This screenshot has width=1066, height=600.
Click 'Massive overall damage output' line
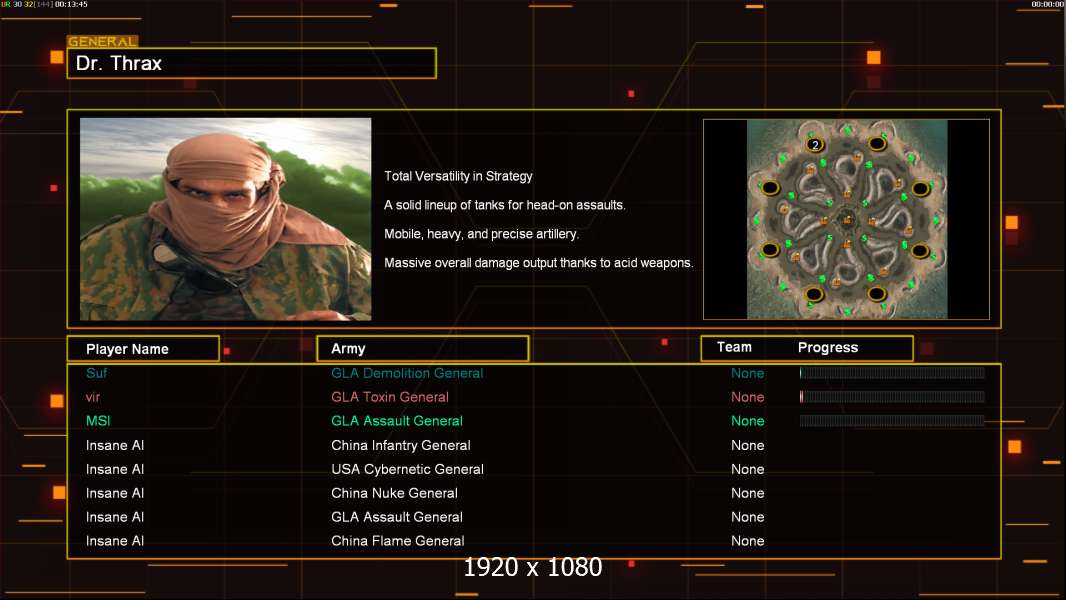point(538,262)
